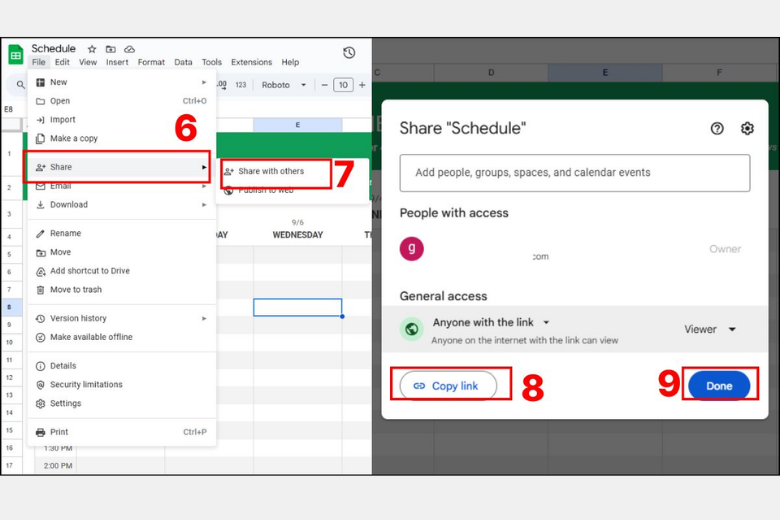The image size is (780, 520).
Task: Click column E header in left sheet
Action: click(x=297, y=125)
